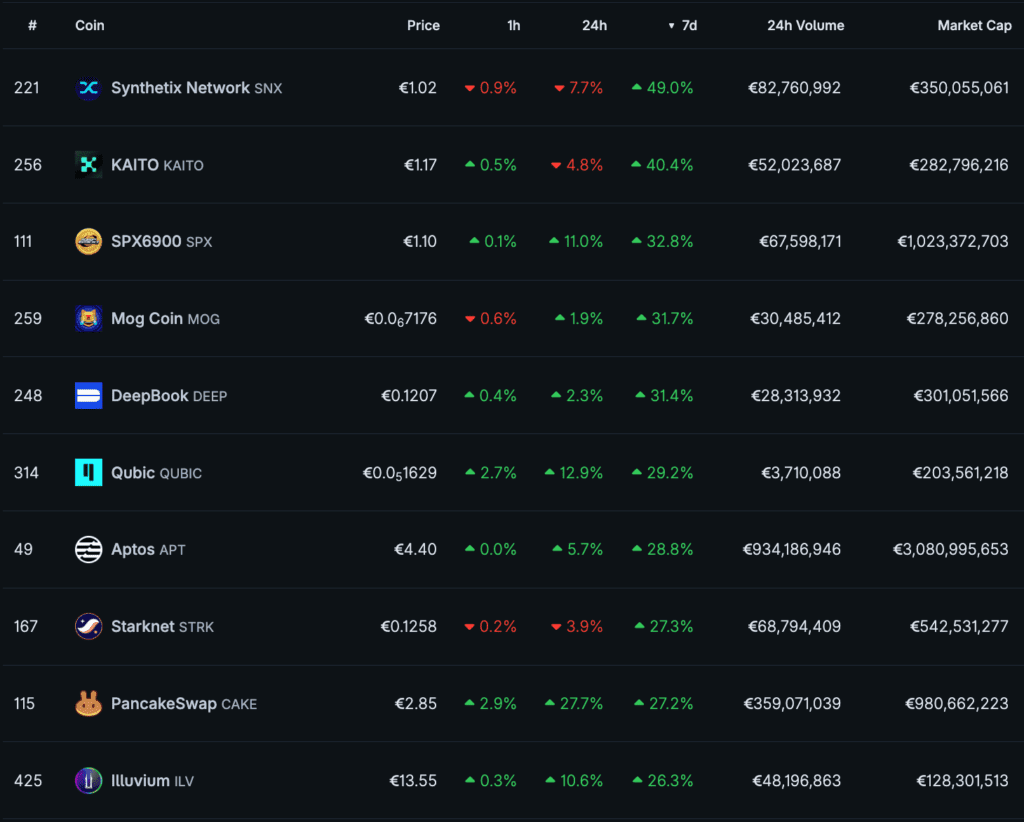Screen dimensions: 1024x822
Task: Sort by the 1h column header
Action: (513, 25)
